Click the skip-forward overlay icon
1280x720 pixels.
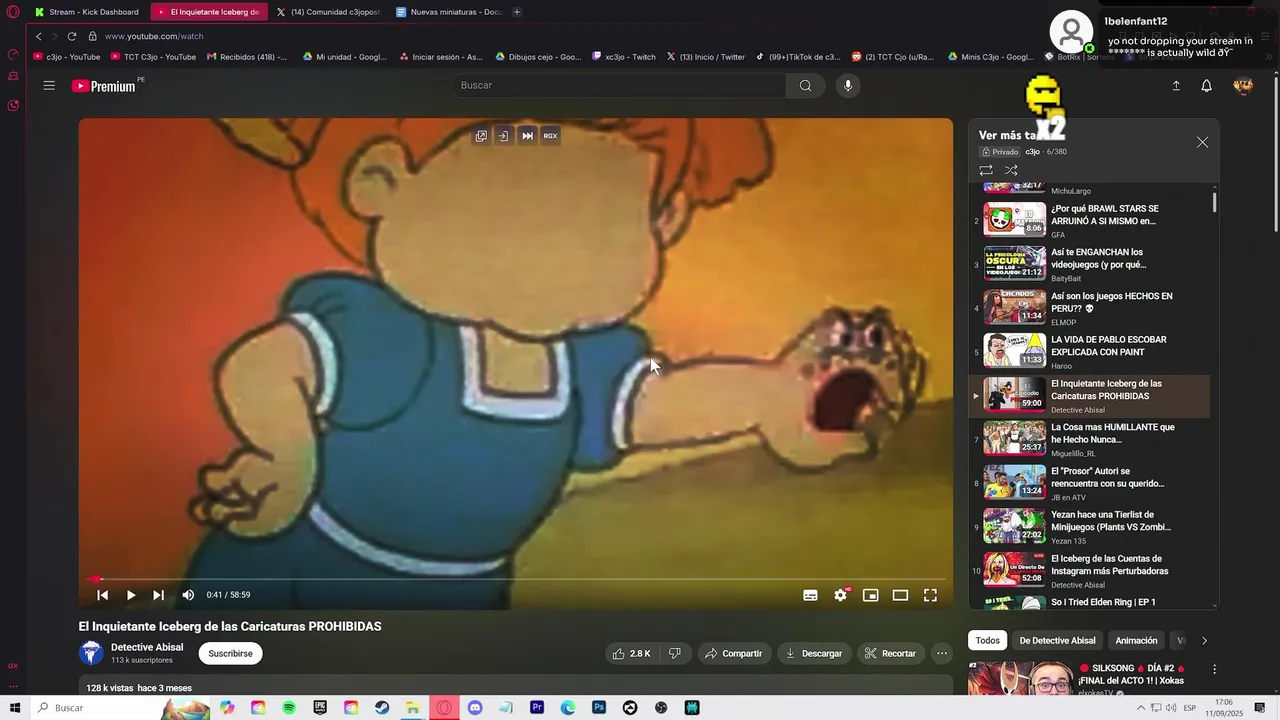pyautogui.click(x=527, y=136)
